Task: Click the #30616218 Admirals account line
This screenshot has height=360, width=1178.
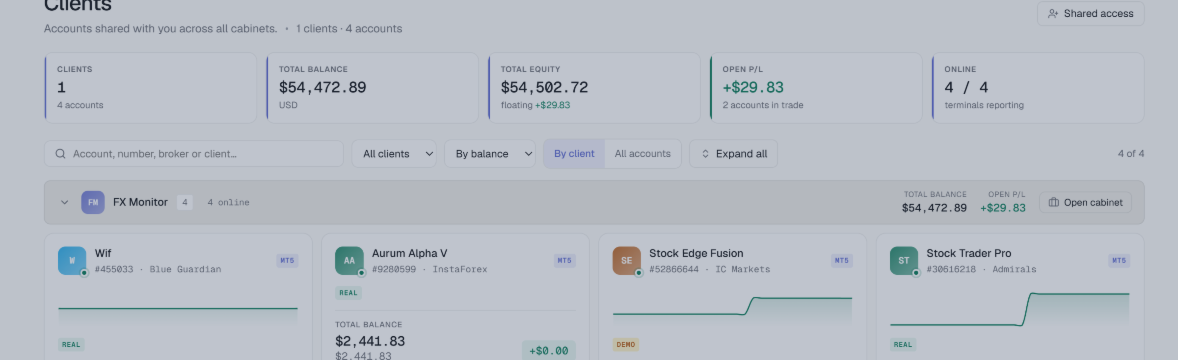Action: coord(981,269)
